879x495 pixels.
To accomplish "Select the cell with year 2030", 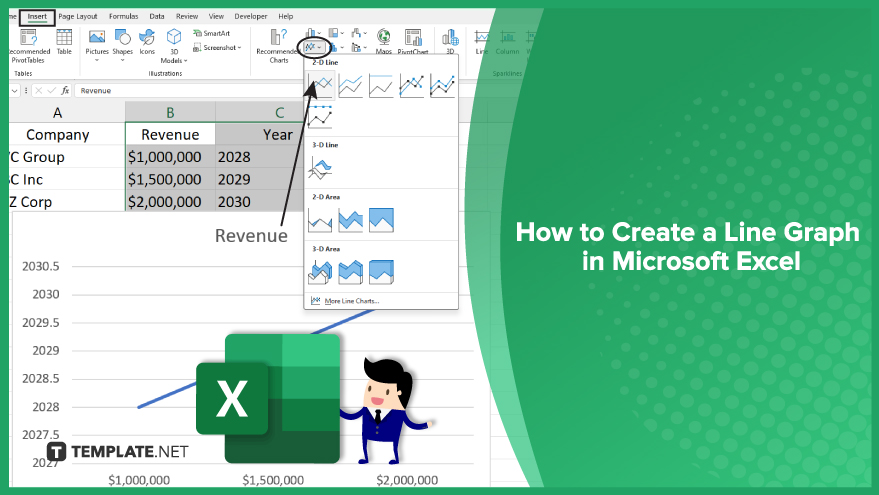I will point(260,202).
